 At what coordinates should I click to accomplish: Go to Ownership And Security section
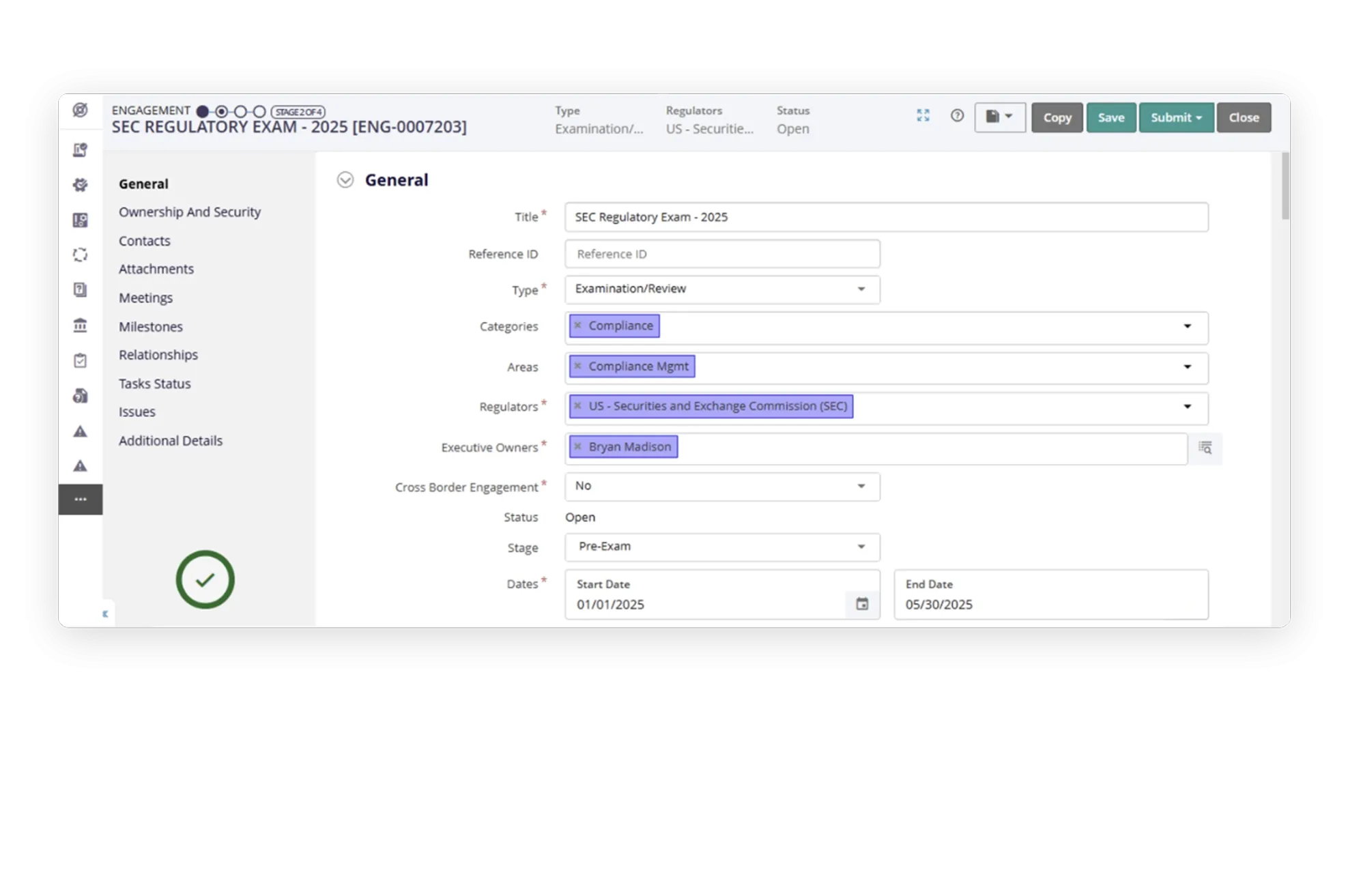coord(189,212)
